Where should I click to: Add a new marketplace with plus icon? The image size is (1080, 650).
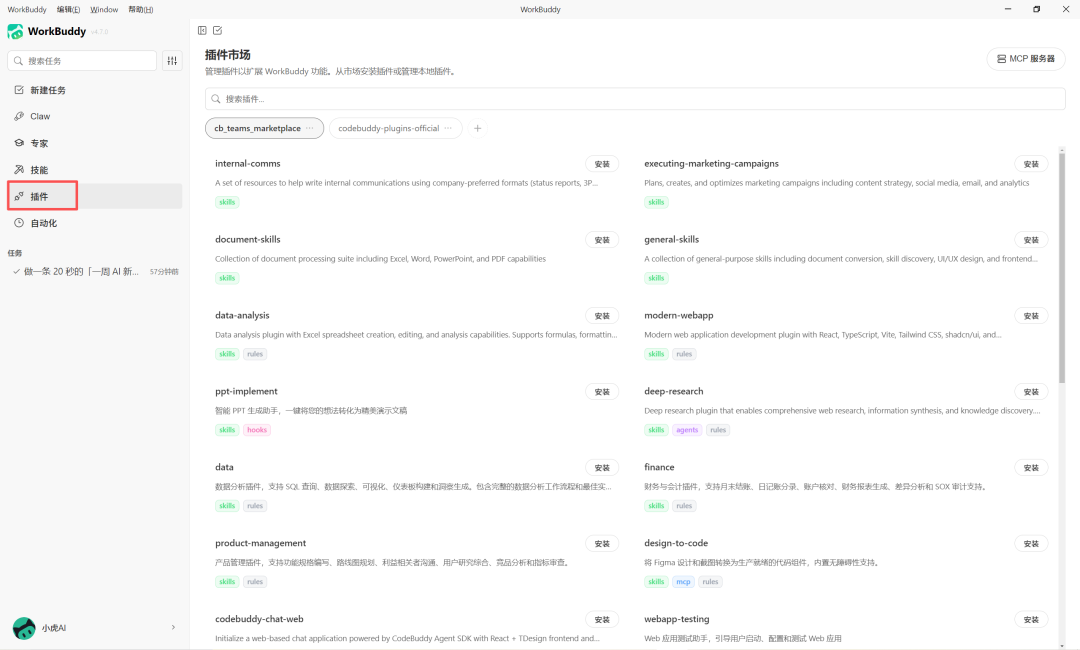[477, 128]
